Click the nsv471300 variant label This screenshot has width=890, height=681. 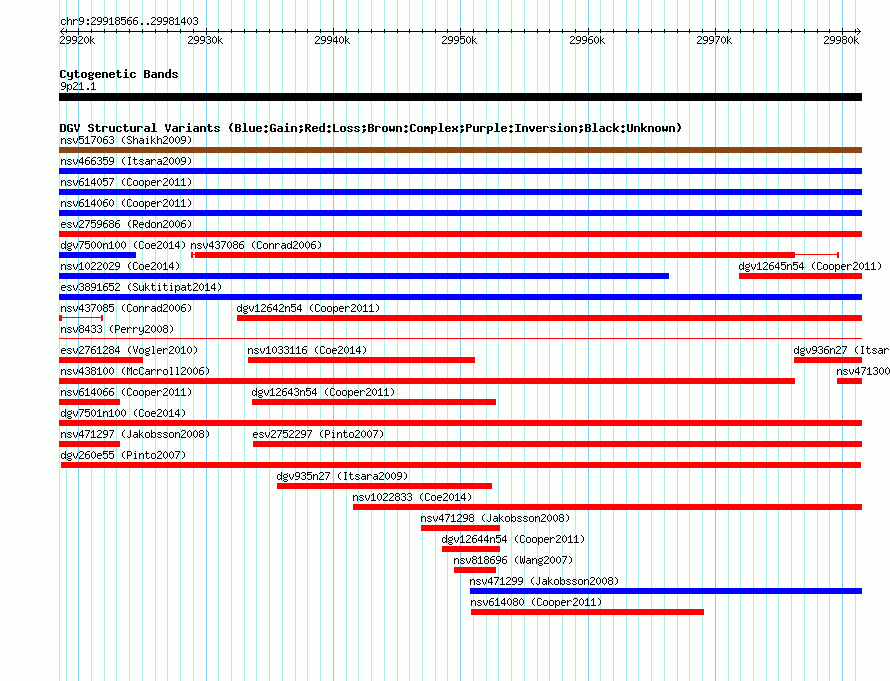863,371
